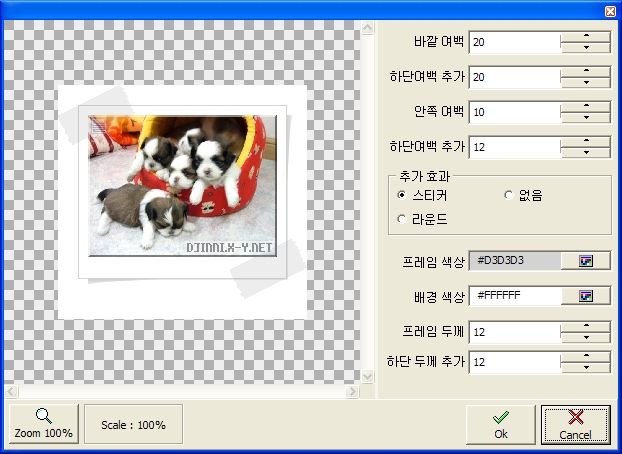Increase 하단여백 추가 value 20 with up arrow

tap(586, 71)
